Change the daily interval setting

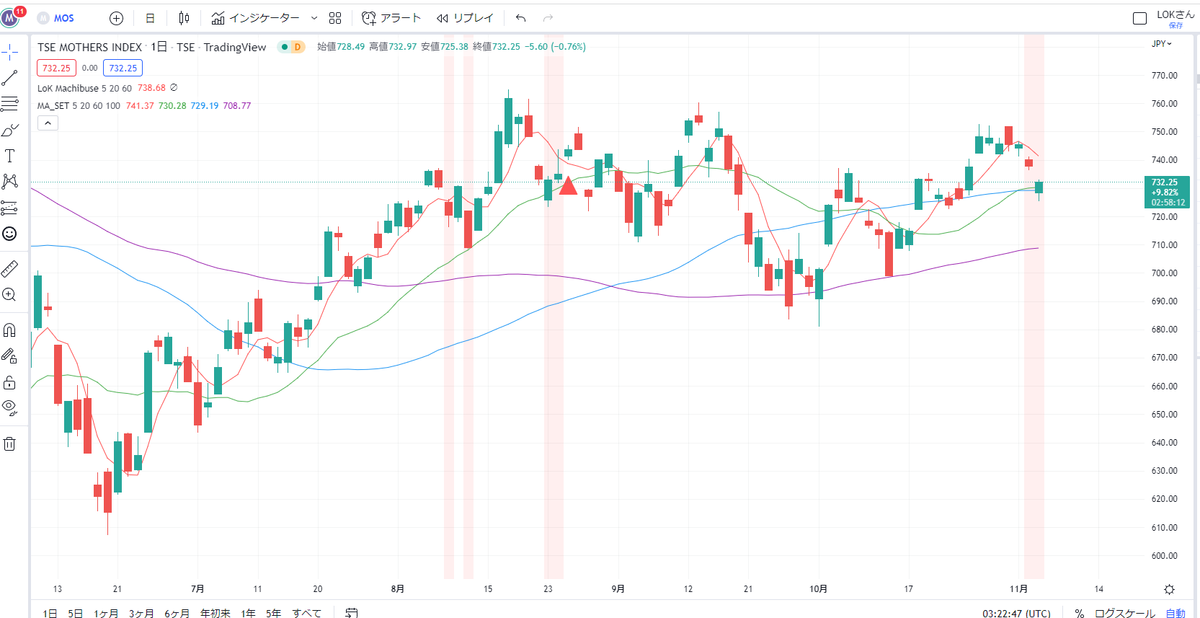150,18
